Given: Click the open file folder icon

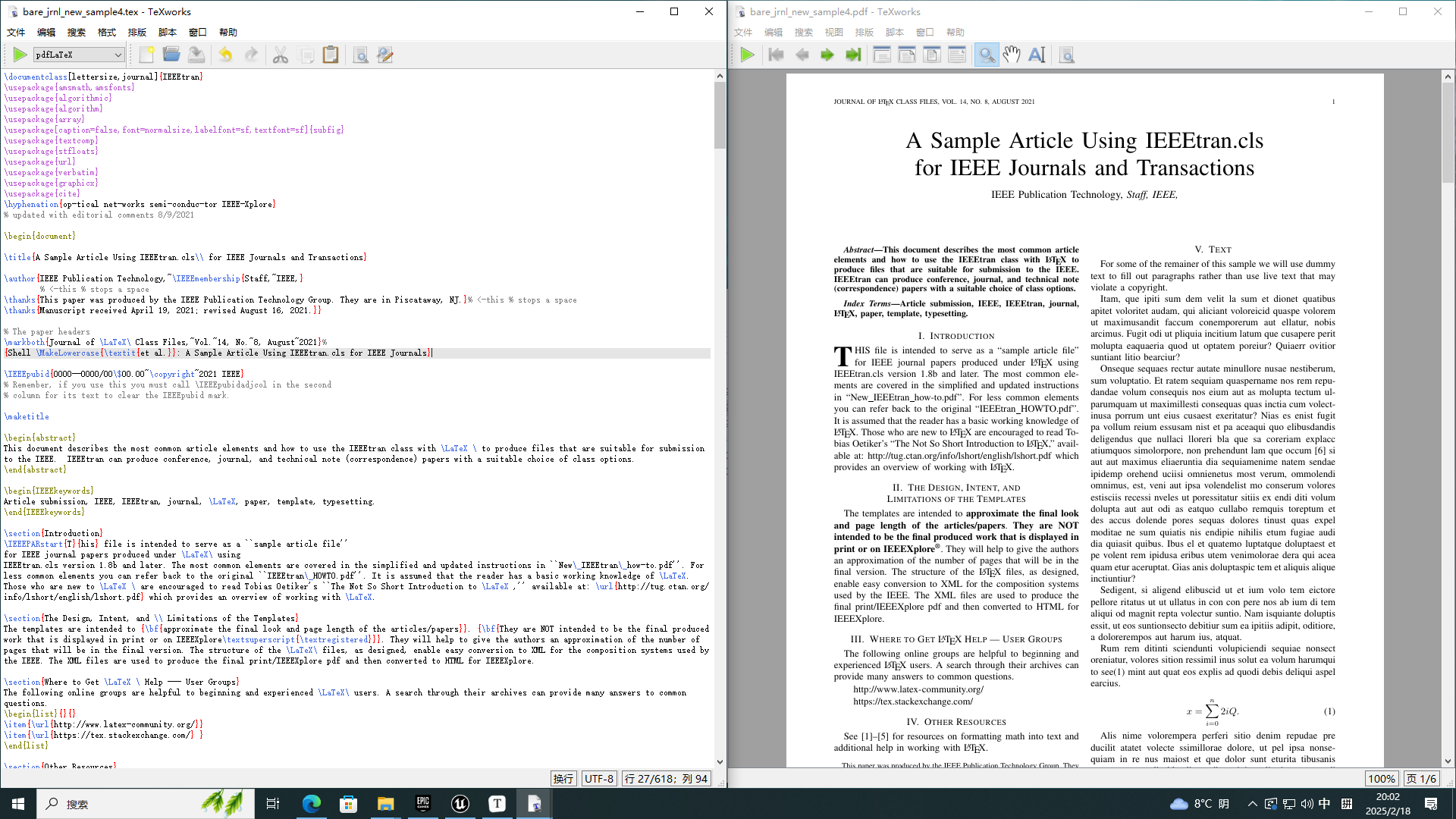Looking at the screenshot, I should pos(171,55).
